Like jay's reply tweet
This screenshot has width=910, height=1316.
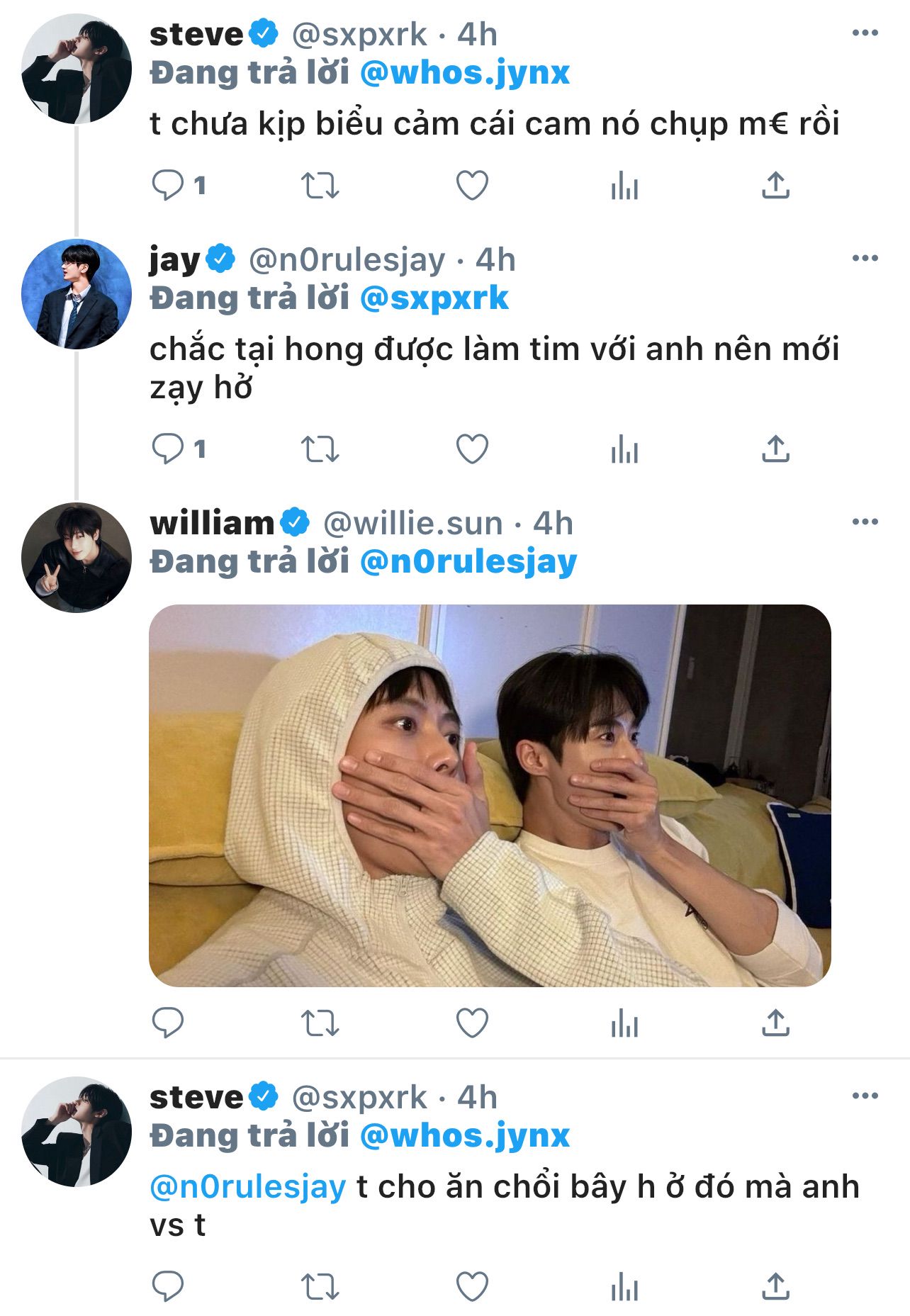tap(472, 449)
